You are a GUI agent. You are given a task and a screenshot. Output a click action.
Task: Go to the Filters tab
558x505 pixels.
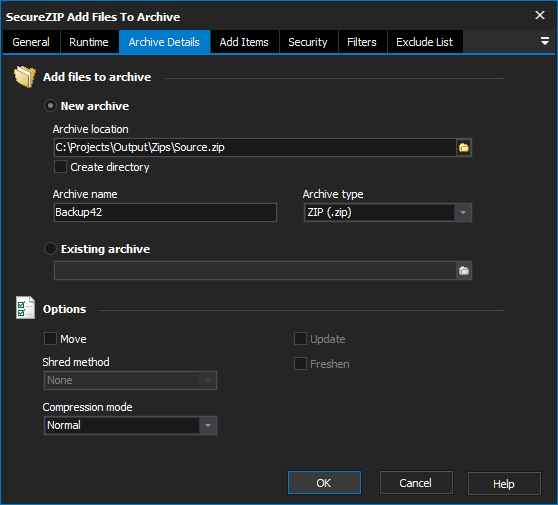(x=362, y=42)
